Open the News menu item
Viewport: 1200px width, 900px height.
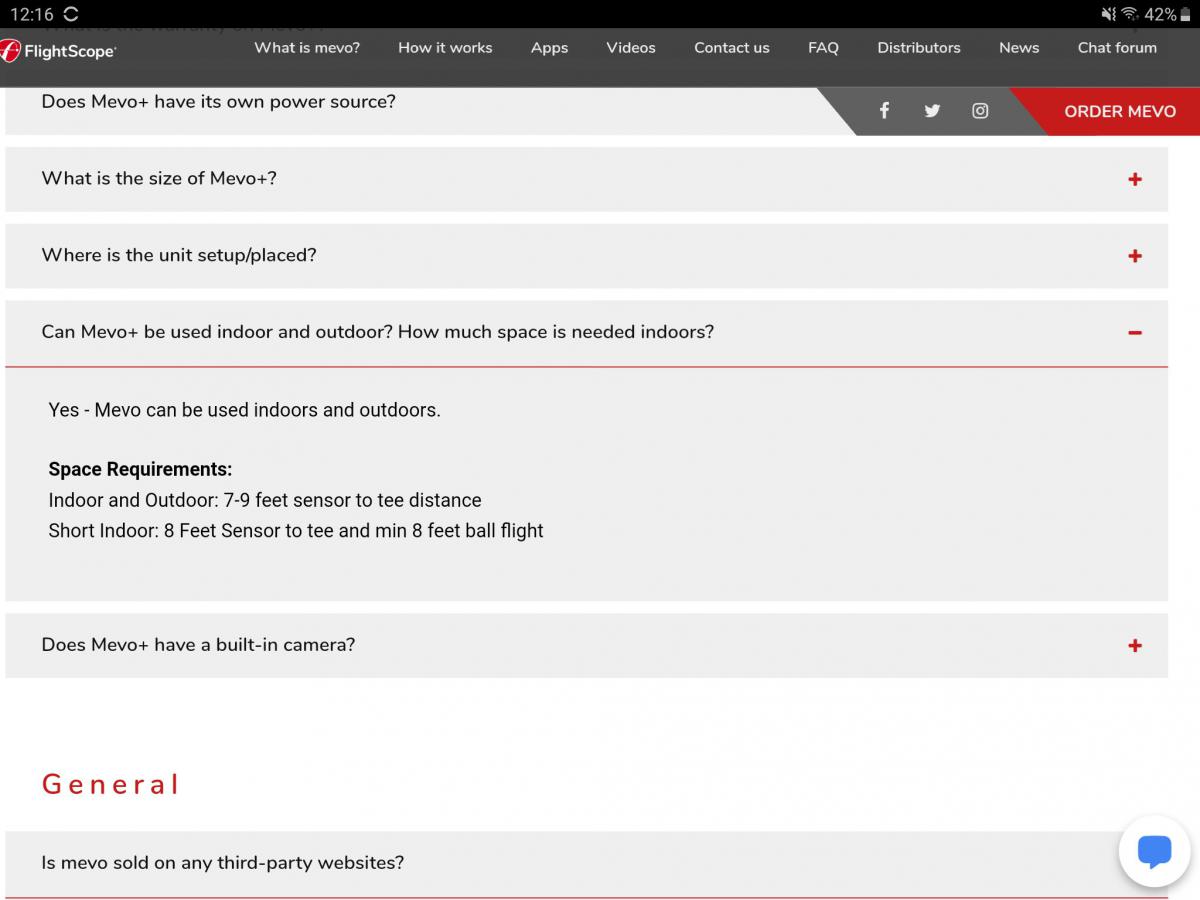pyautogui.click(x=1019, y=47)
